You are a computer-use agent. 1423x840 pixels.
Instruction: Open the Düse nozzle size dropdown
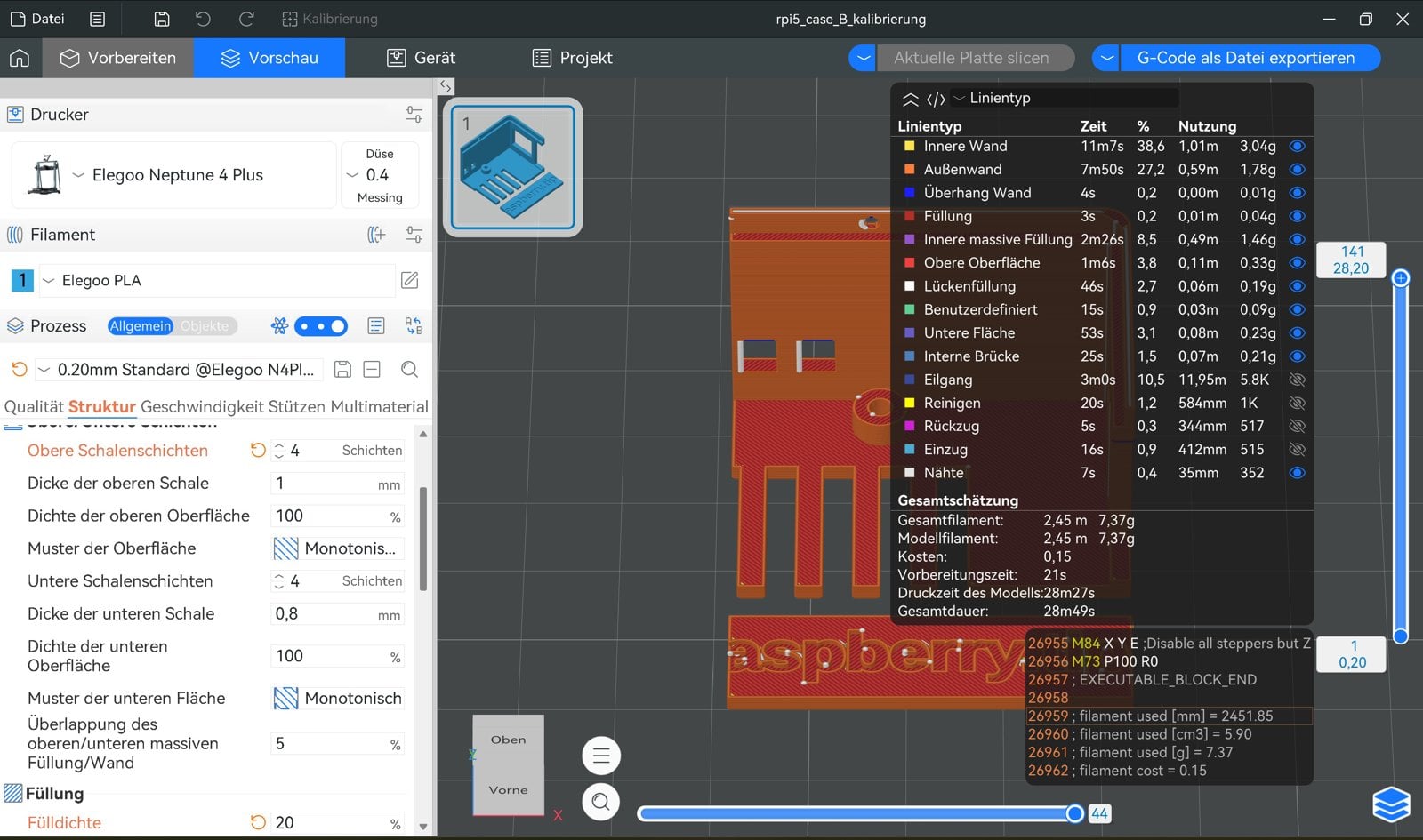click(380, 175)
